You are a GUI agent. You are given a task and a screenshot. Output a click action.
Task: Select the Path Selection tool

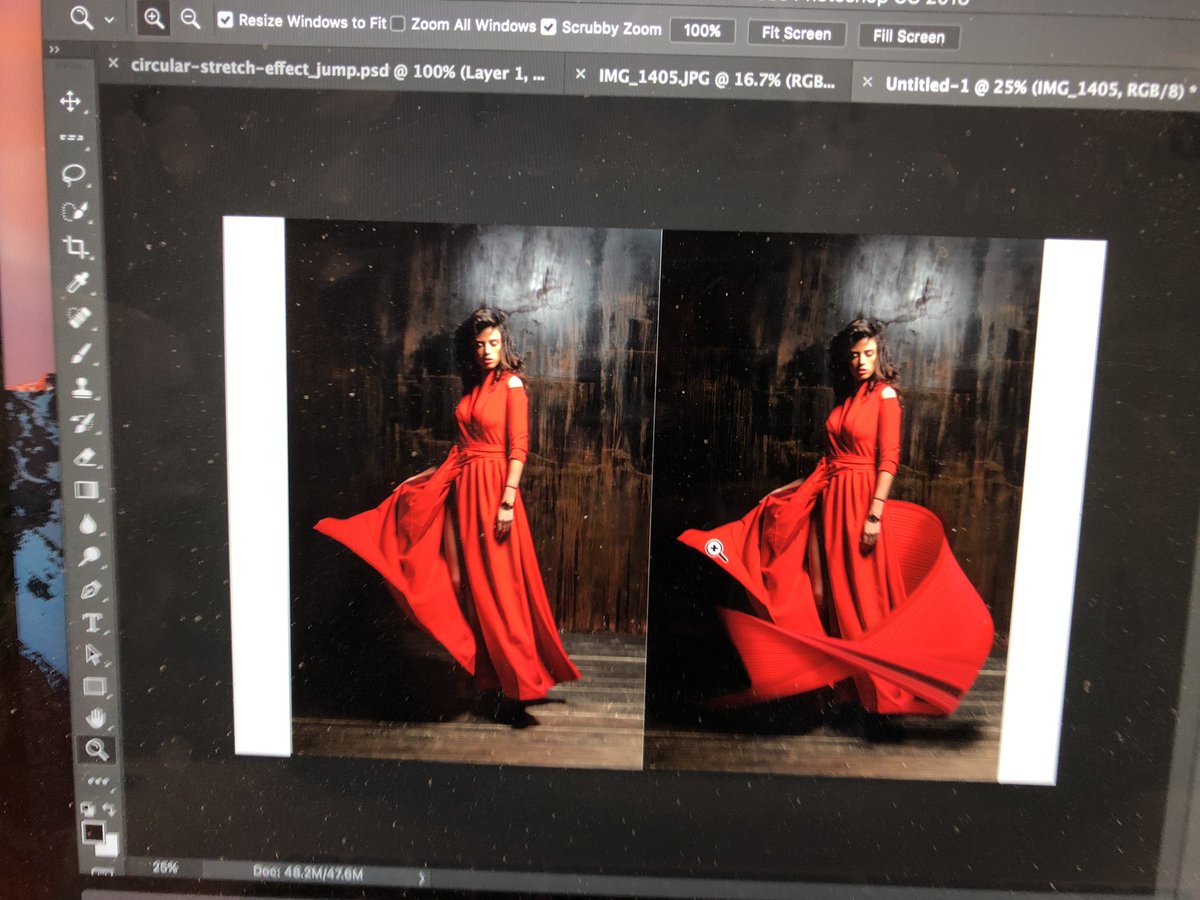pyautogui.click(x=93, y=654)
